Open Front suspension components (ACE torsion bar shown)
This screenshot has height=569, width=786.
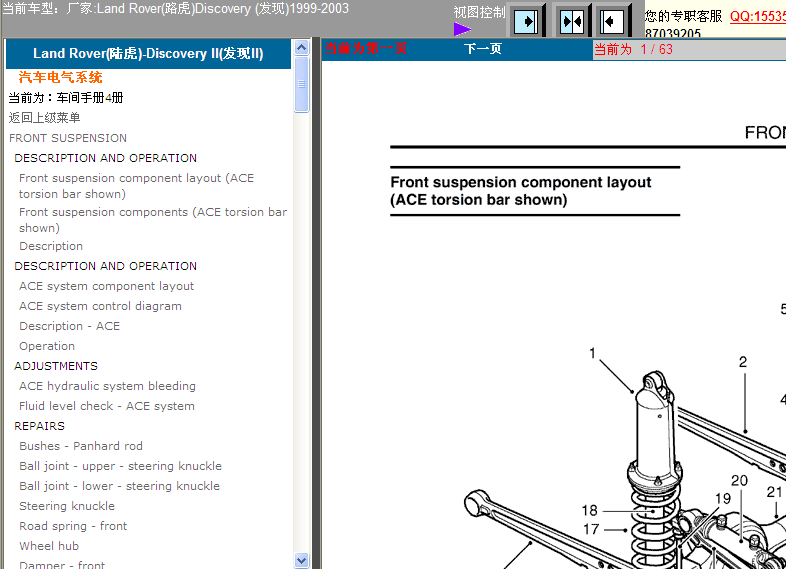pyautogui.click(x=153, y=220)
